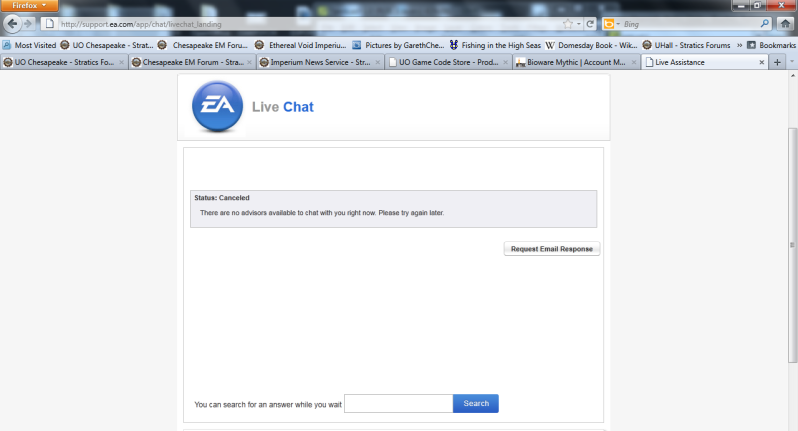Click the page vertical scrollbar thumb
This screenshot has width=798, height=431.
coord(792,245)
